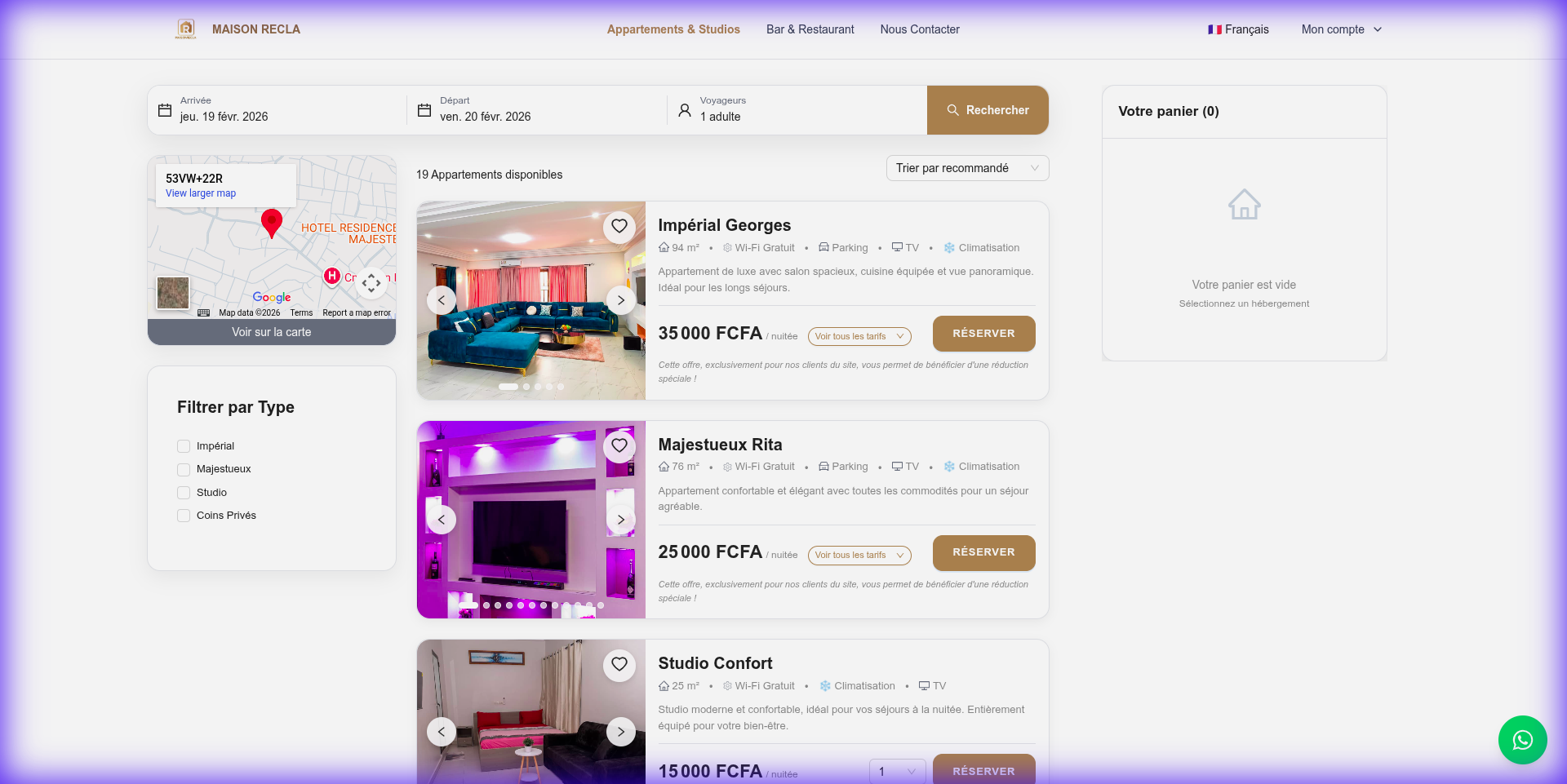This screenshot has height=784, width=1567.
Task: Open the Trier par recommandé dropdown
Action: [x=967, y=168]
